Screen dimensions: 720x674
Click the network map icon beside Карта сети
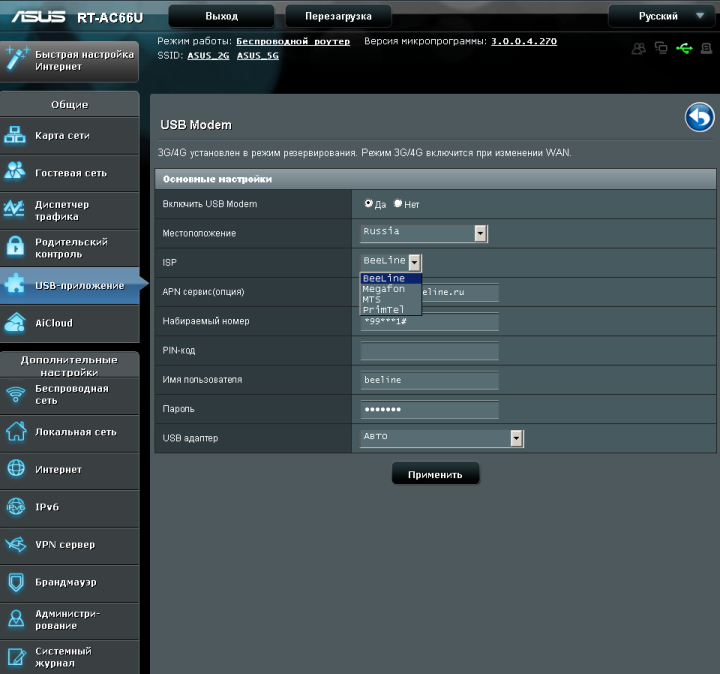[15, 135]
